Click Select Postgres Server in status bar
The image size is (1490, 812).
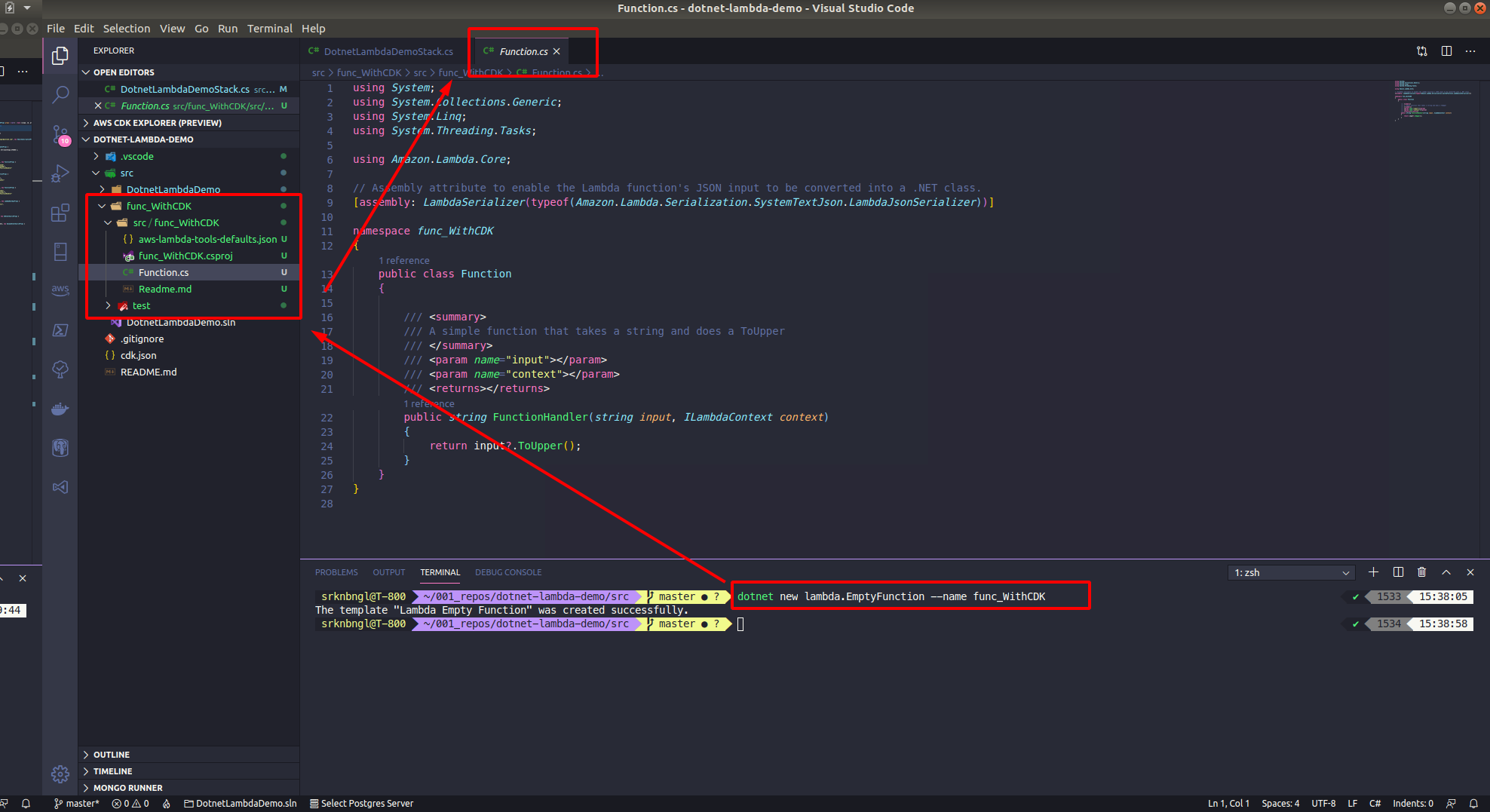[x=362, y=803]
